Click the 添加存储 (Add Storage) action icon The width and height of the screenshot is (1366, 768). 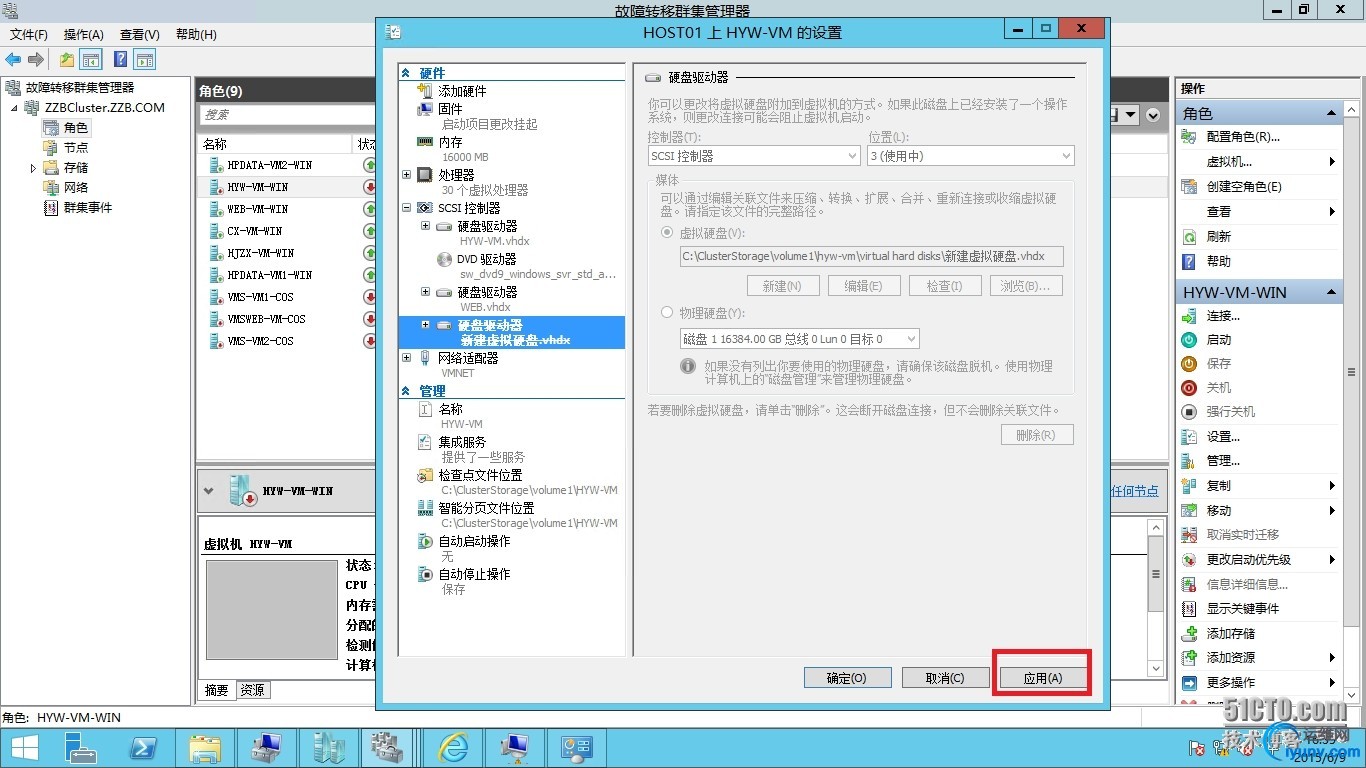1189,634
